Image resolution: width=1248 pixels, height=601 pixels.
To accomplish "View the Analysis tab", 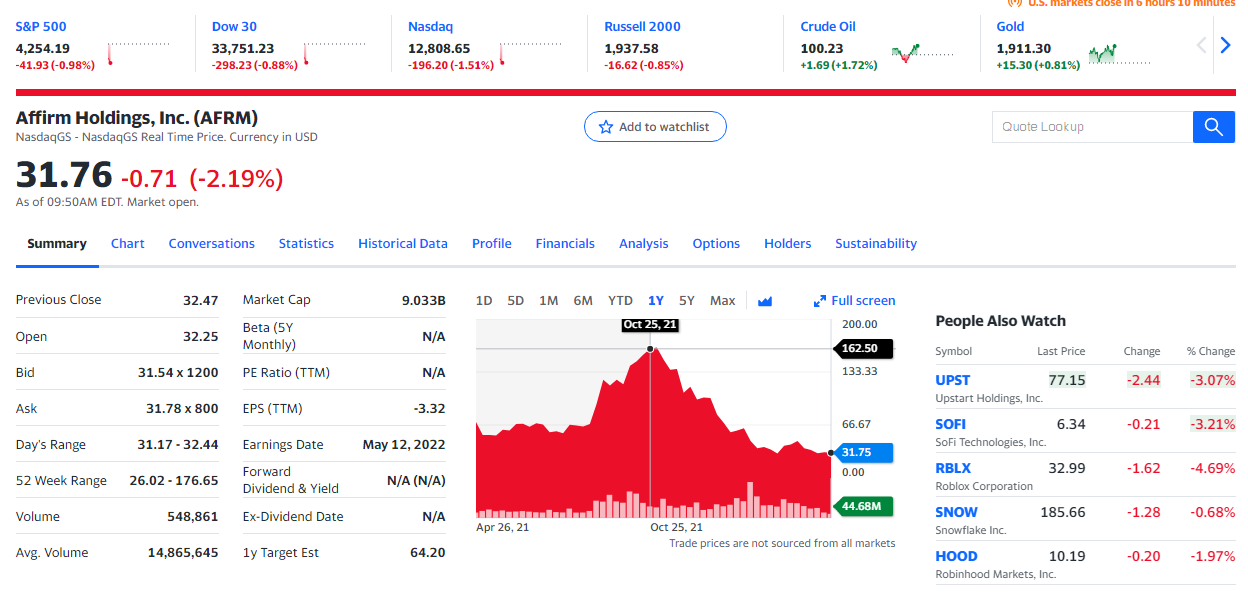I will pos(644,243).
